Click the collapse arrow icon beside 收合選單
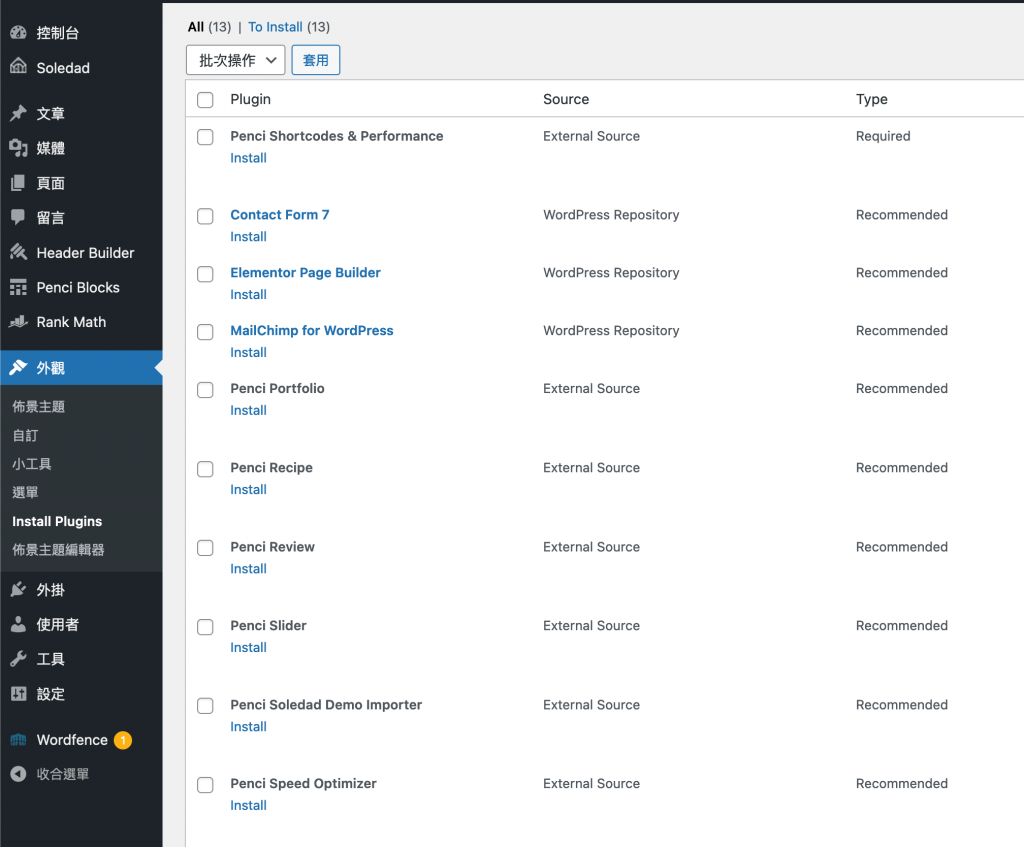Screen dimensions: 1024x847 point(18,774)
